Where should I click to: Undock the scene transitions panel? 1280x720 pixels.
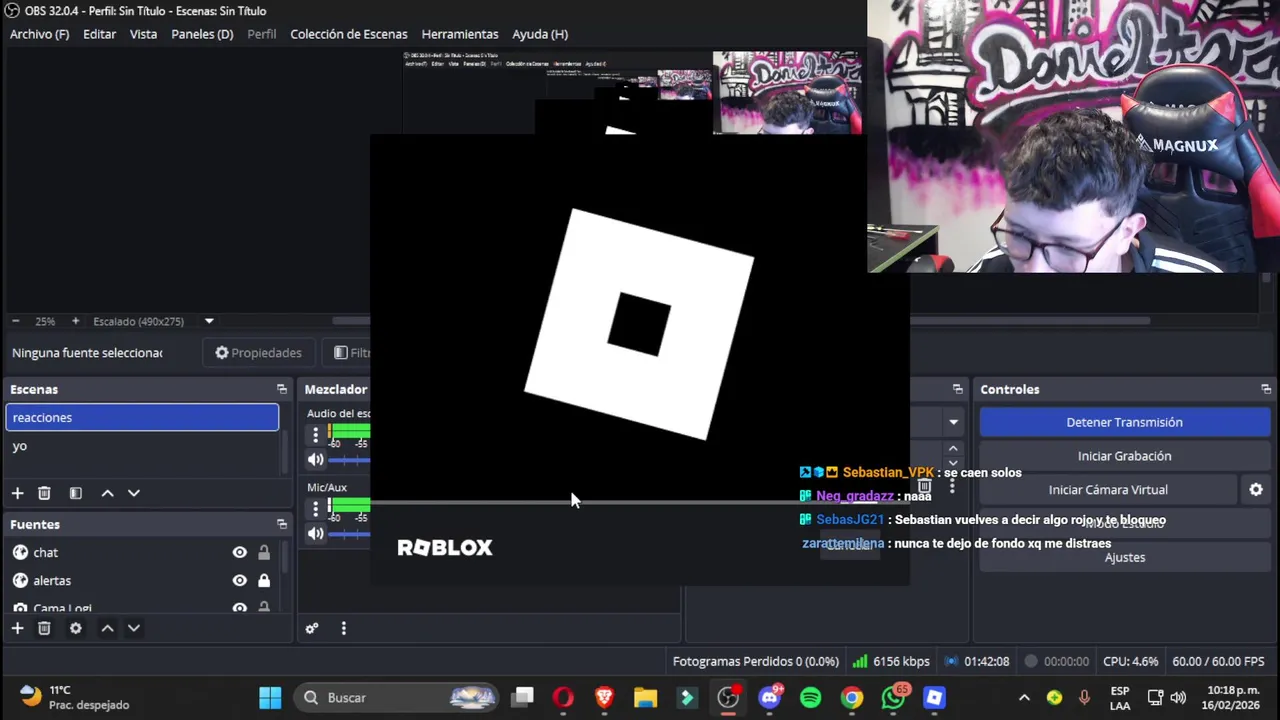coord(957,389)
